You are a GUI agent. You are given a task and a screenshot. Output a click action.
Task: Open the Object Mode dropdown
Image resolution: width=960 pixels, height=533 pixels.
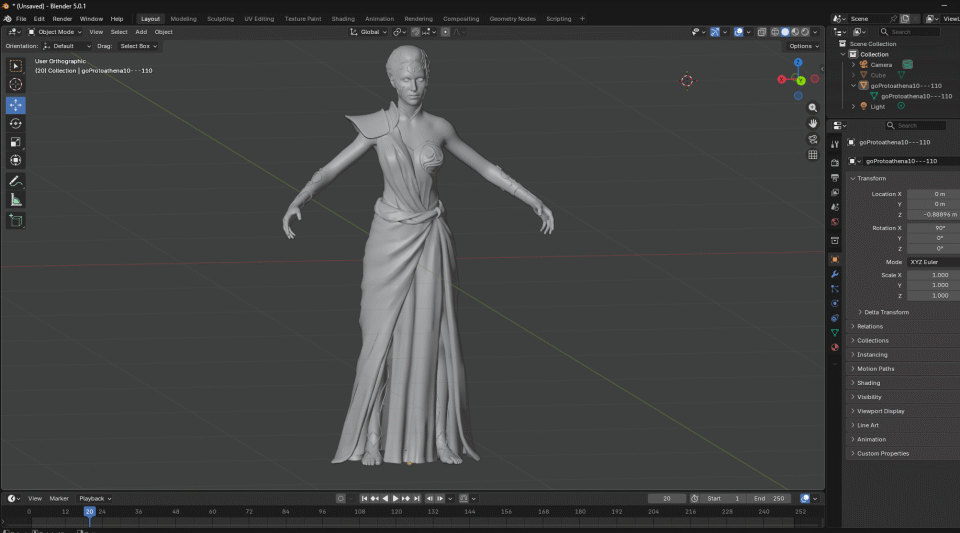click(54, 32)
